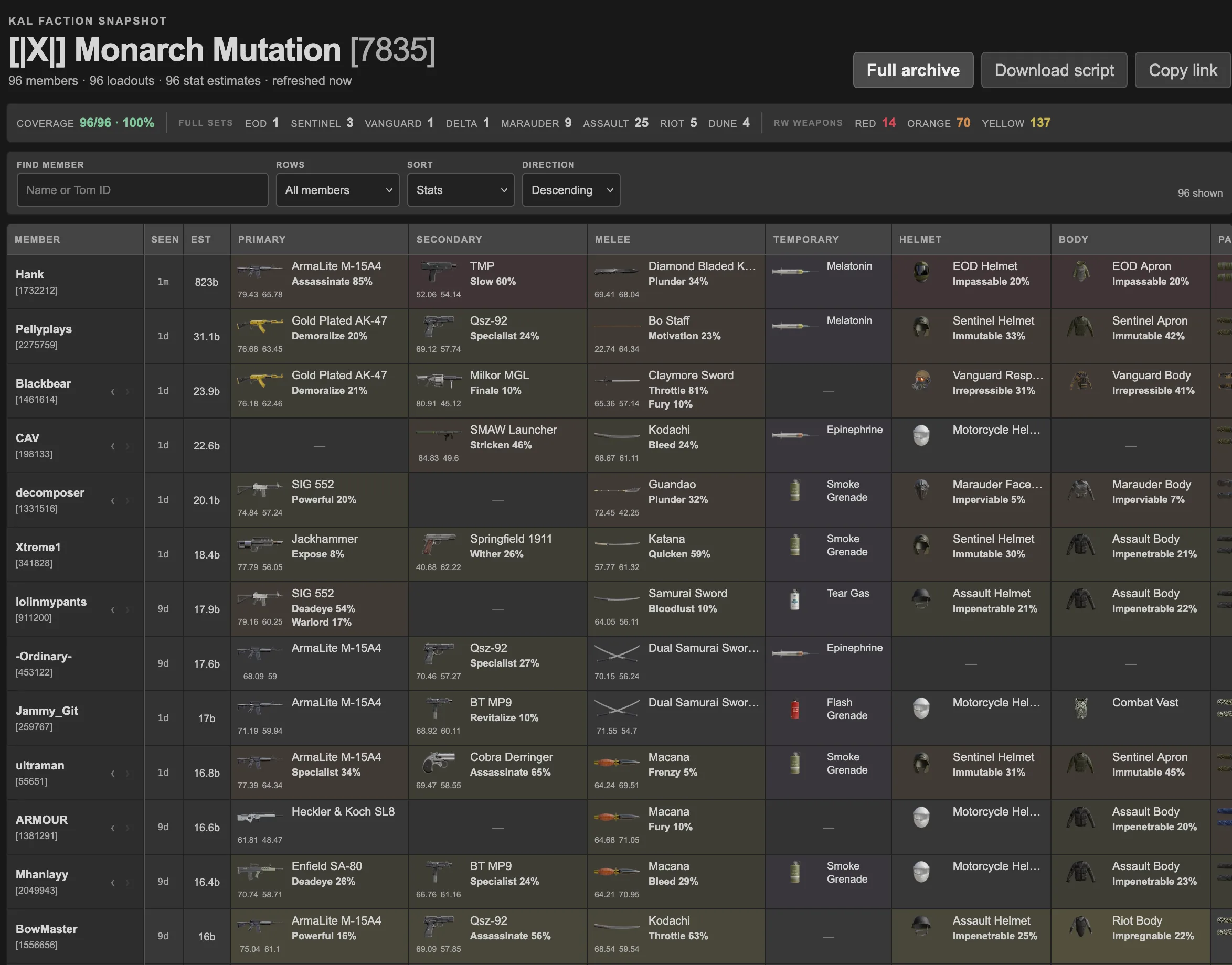Click Blackbear's previous-loadout left chevron
Screen dimensions: 1232x965
coord(112,391)
